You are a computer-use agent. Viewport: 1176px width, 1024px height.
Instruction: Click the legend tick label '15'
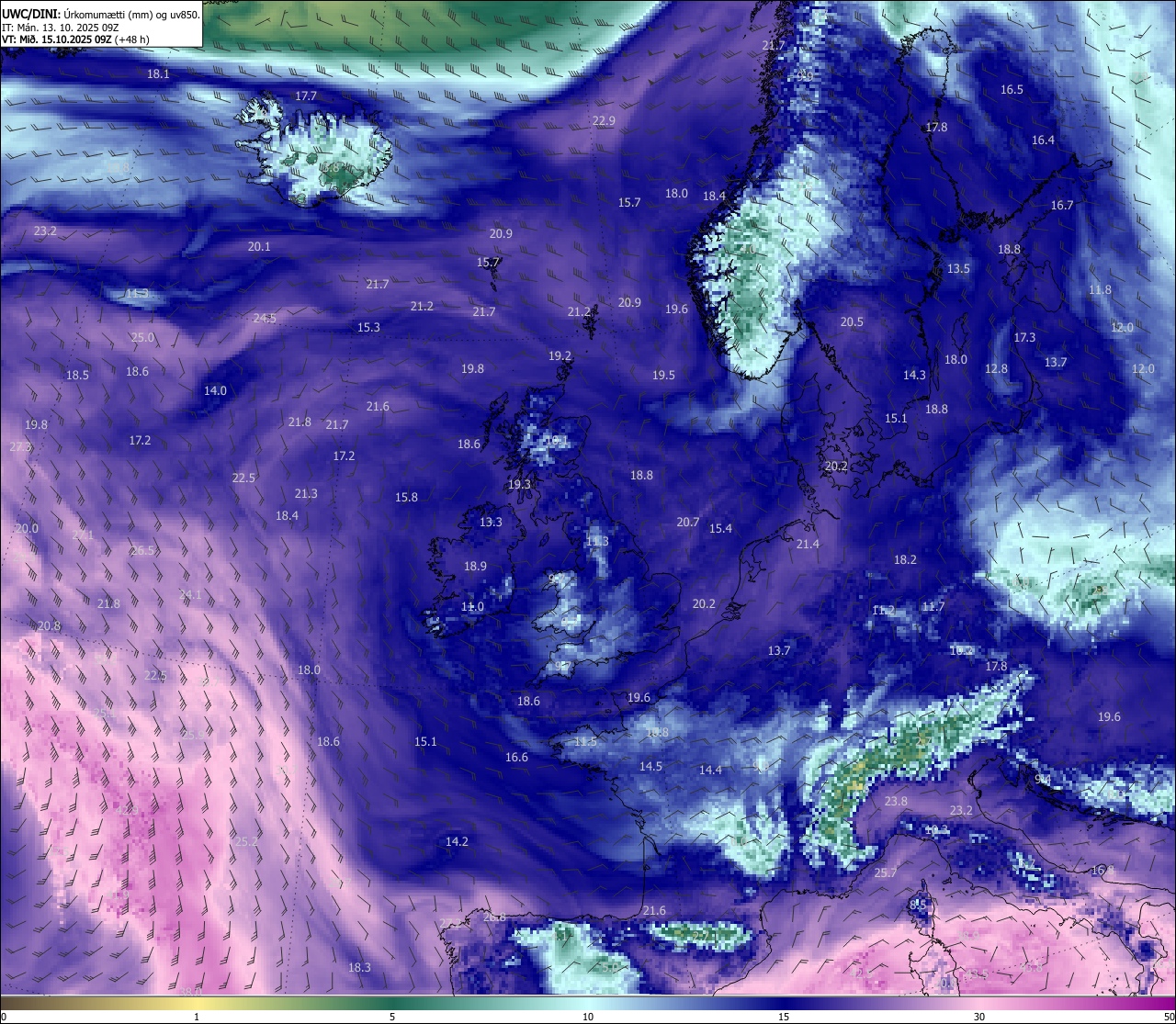tap(784, 1017)
